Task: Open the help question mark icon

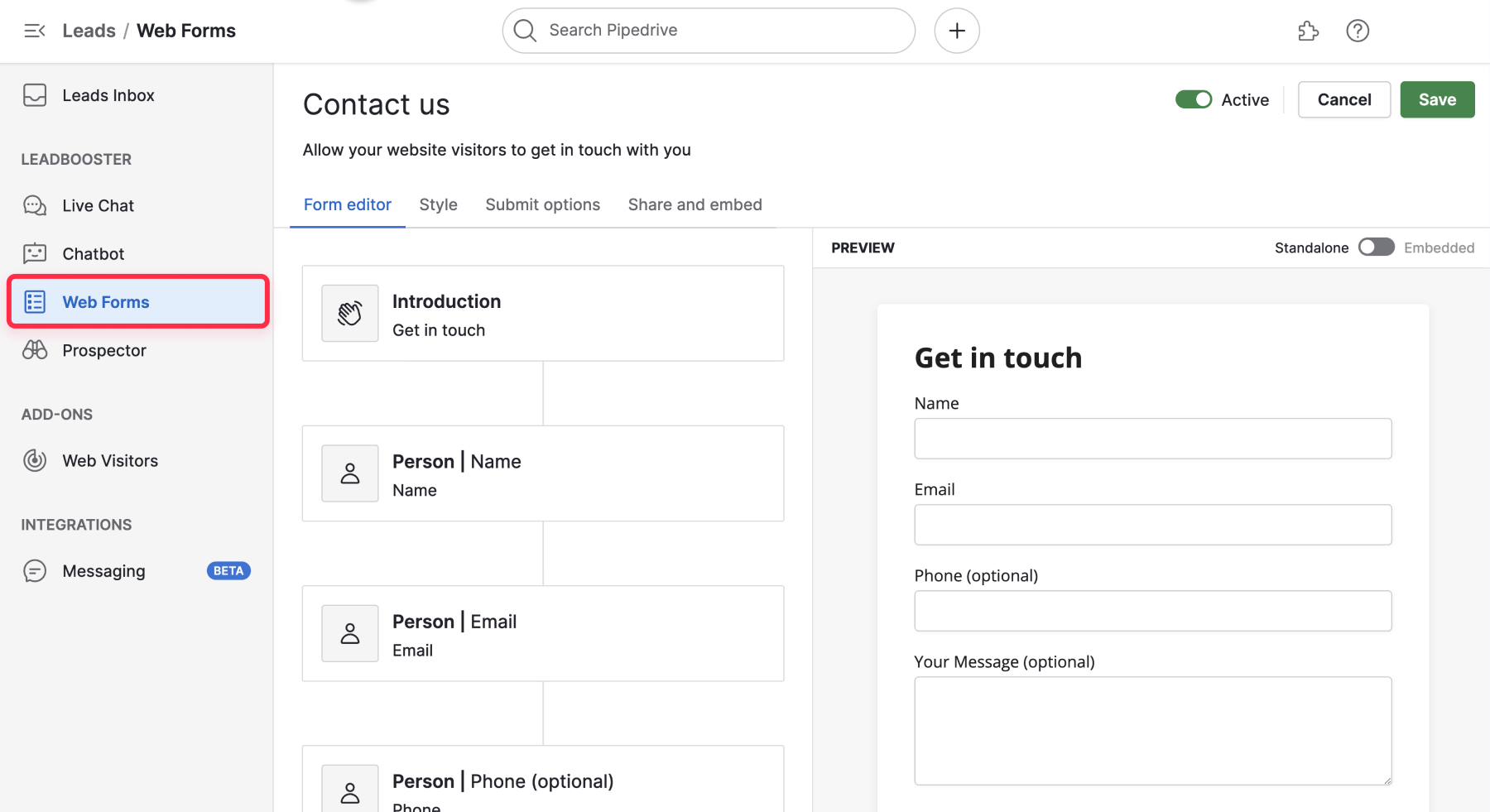Action: pyautogui.click(x=1358, y=31)
